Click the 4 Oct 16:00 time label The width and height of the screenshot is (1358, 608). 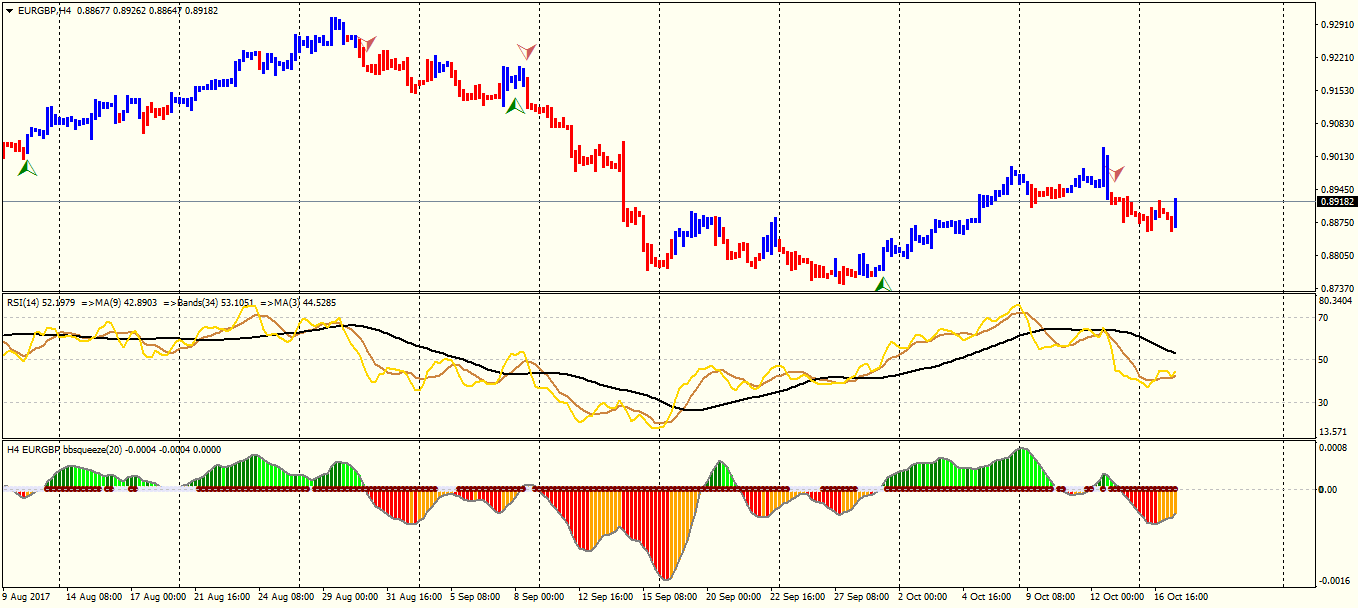point(987,597)
